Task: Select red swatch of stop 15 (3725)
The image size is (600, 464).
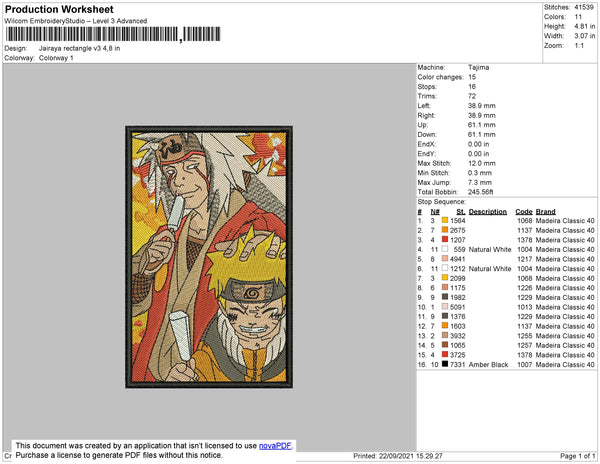Action: click(x=445, y=355)
